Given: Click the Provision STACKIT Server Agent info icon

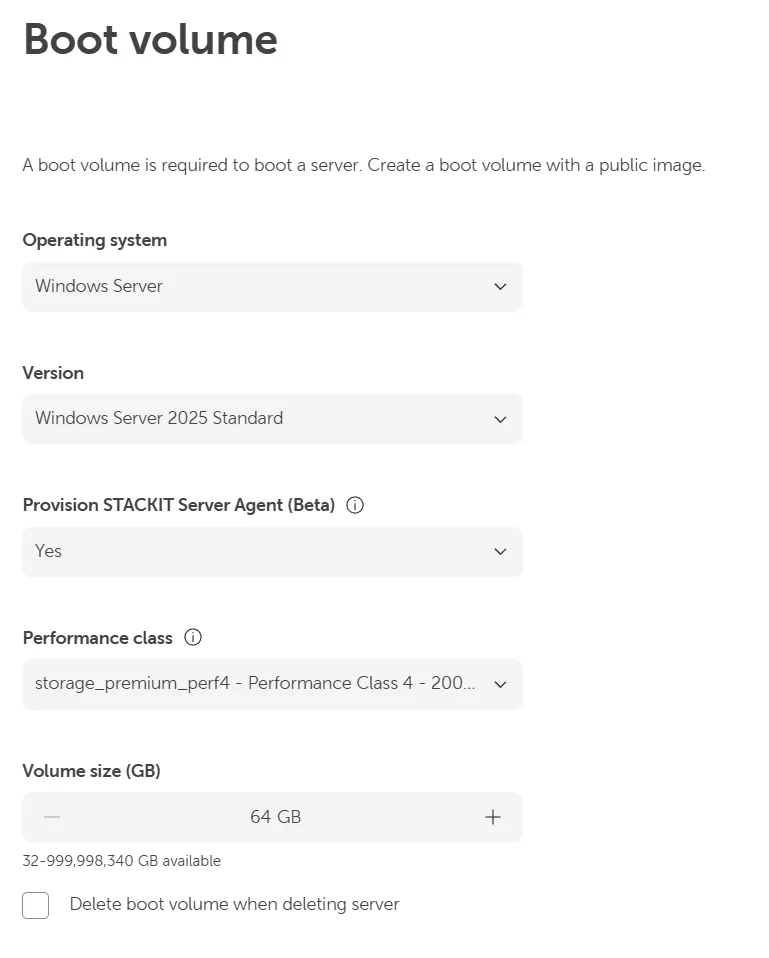Looking at the screenshot, I should click(354, 505).
